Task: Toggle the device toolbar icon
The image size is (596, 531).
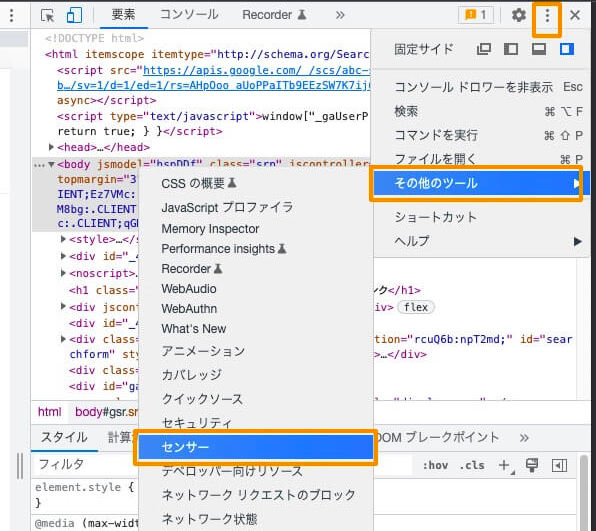Action: 74,15
